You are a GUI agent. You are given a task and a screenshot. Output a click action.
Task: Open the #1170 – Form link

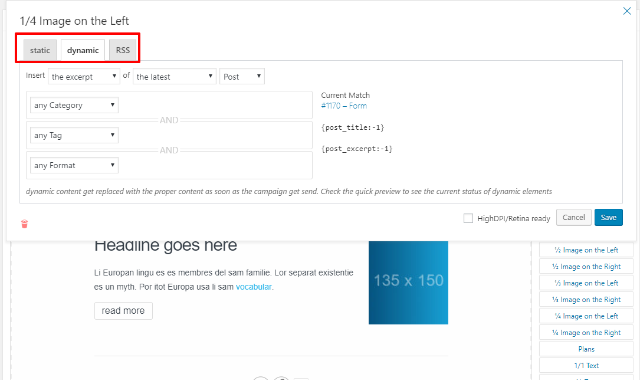344,106
